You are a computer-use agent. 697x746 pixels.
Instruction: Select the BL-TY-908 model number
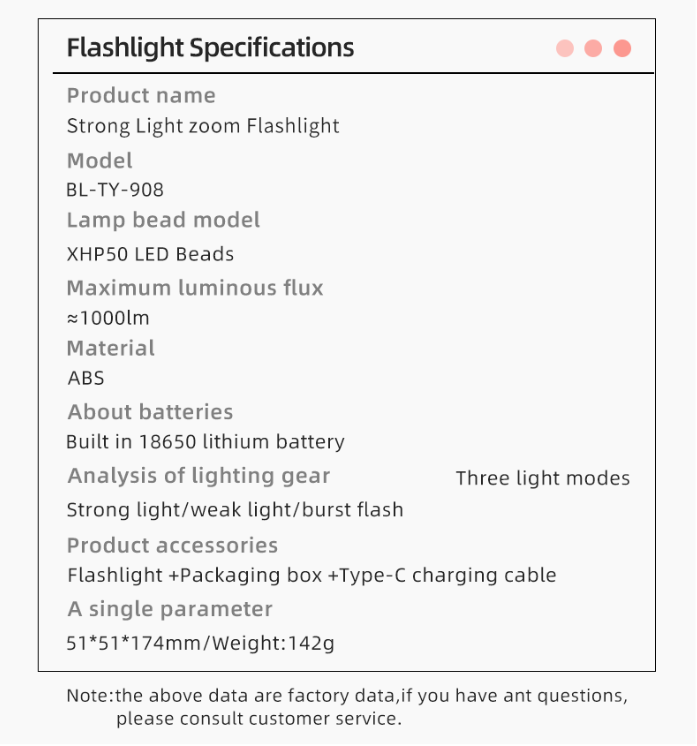[115, 189]
